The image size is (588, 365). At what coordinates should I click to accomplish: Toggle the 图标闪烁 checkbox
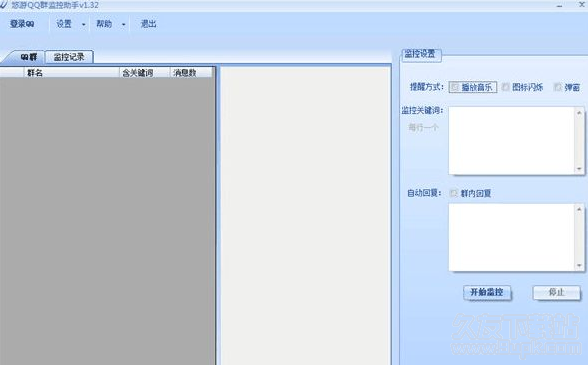coord(506,87)
